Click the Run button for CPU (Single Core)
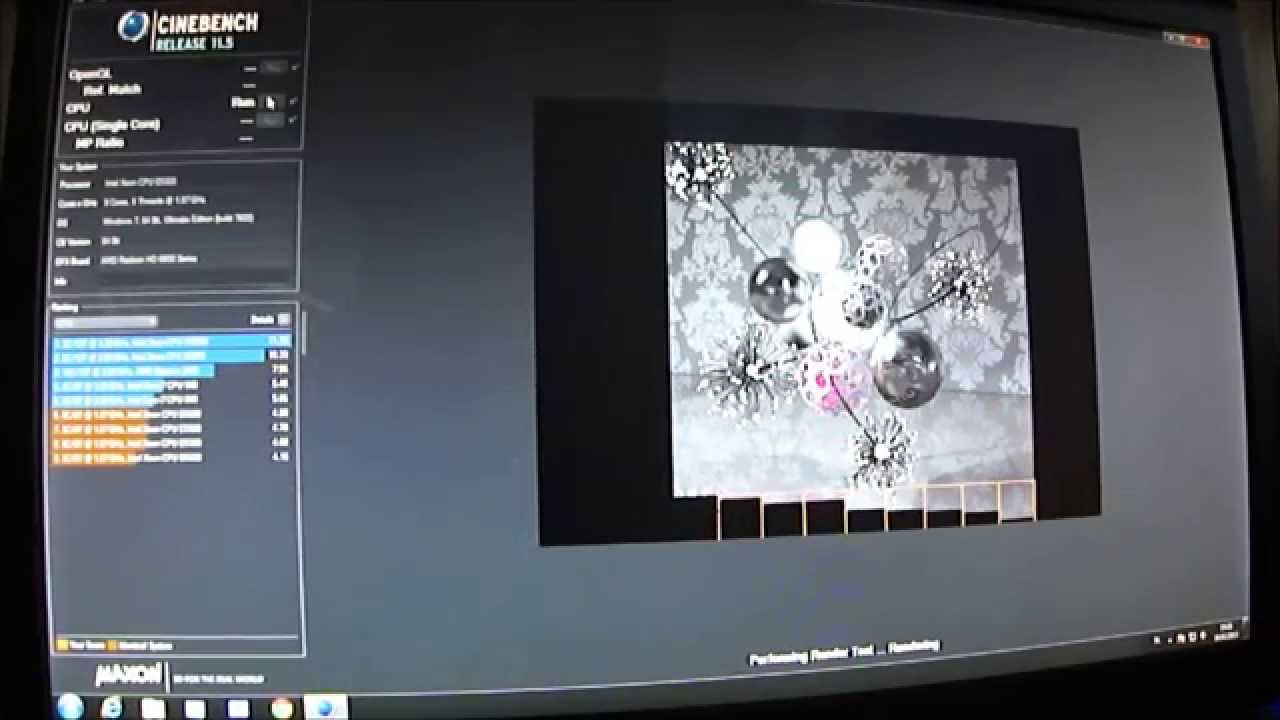 tap(270, 120)
